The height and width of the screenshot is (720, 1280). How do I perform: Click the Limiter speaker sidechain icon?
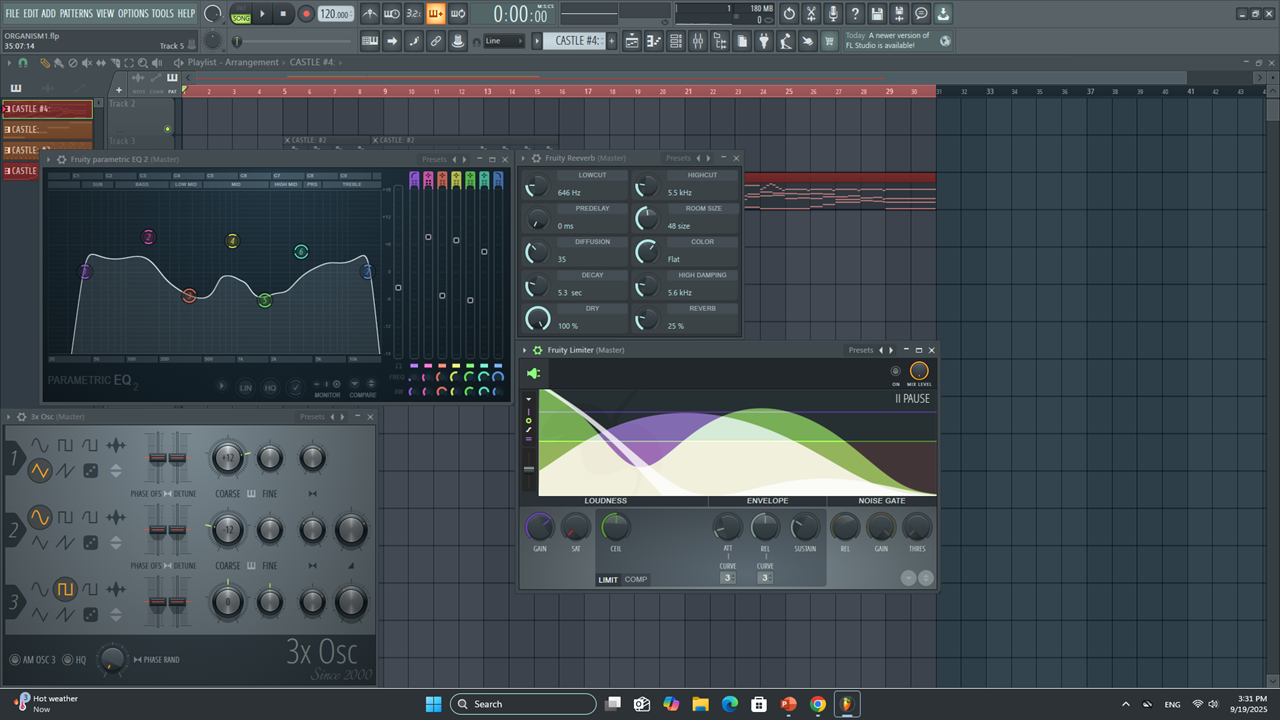pos(533,373)
